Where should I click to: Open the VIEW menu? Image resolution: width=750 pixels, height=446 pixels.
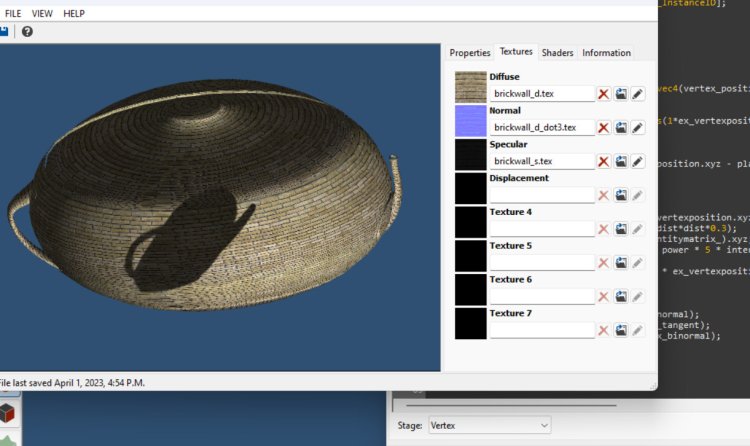[42, 14]
